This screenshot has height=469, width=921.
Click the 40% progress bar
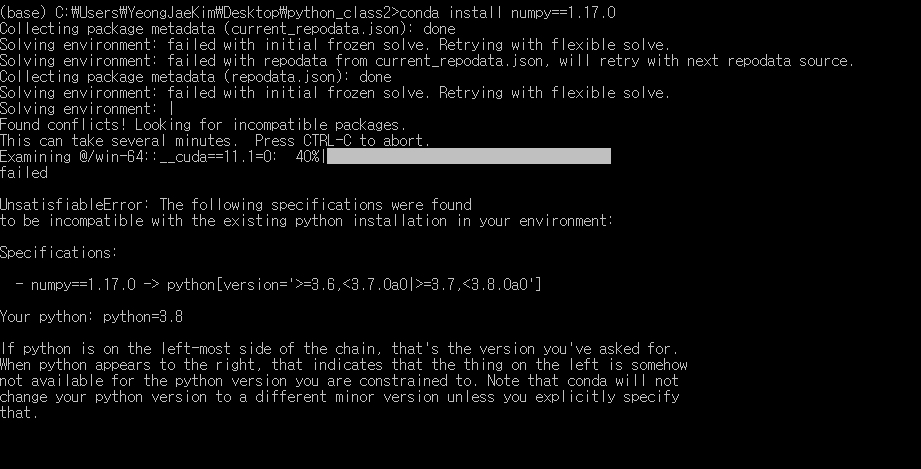[469, 156]
